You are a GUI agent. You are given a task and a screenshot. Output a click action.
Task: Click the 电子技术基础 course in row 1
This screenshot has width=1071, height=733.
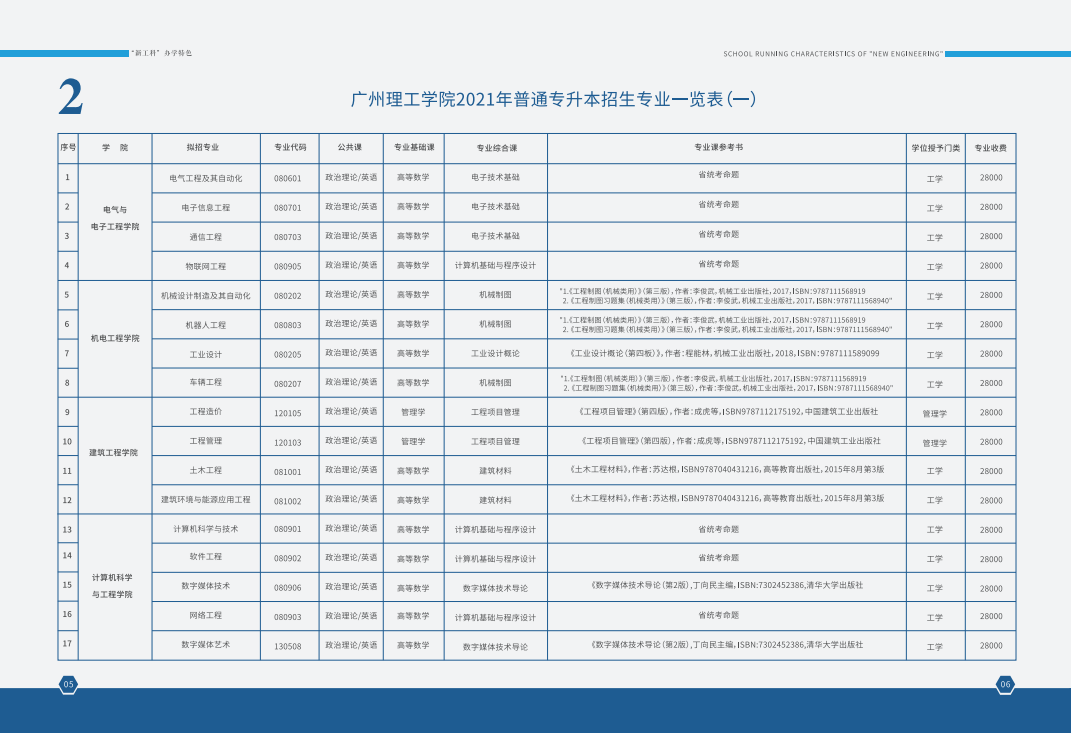pyautogui.click(x=495, y=178)
